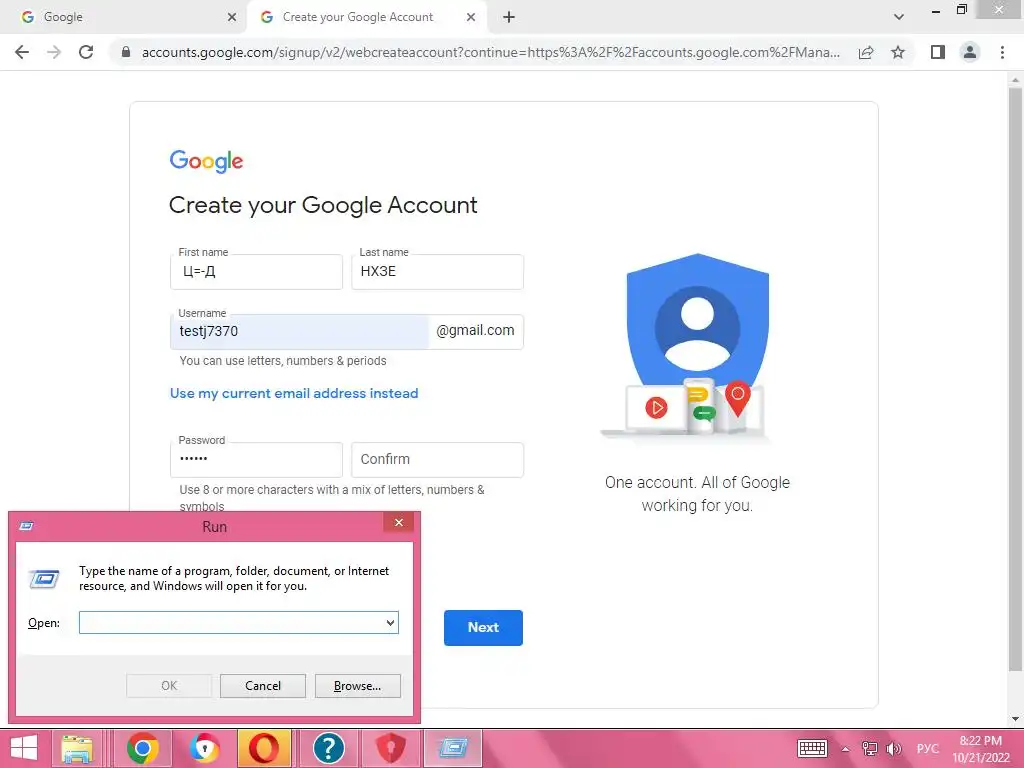Viewport: 1024px width, 768px height.
Task: Open File Explorer from the taskbar
Action: click(77, 748)
